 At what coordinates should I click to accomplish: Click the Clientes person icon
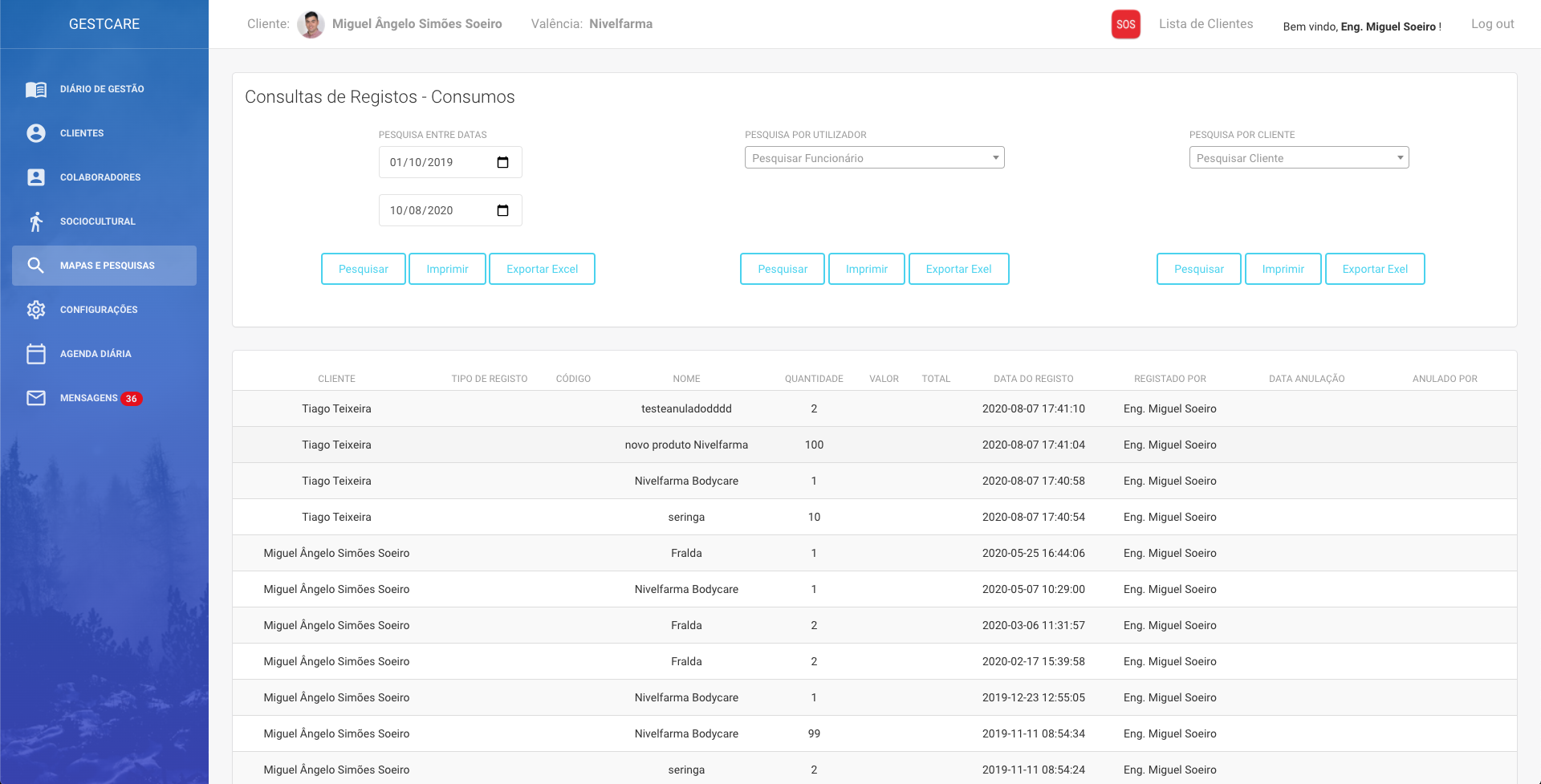[36, 133]
